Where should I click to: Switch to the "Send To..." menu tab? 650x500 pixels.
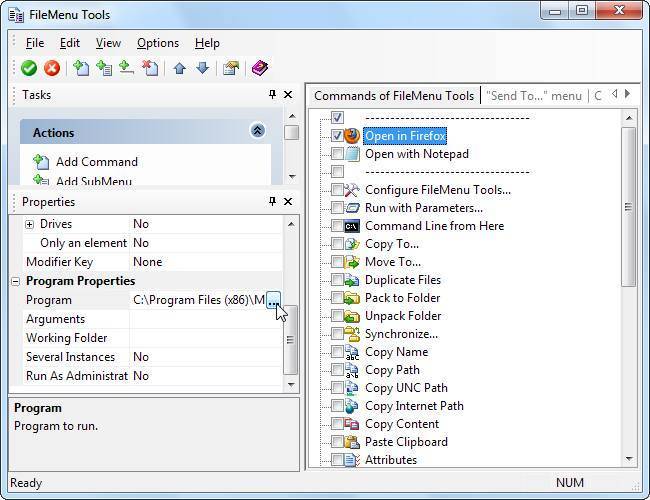(x=534, y=96)
